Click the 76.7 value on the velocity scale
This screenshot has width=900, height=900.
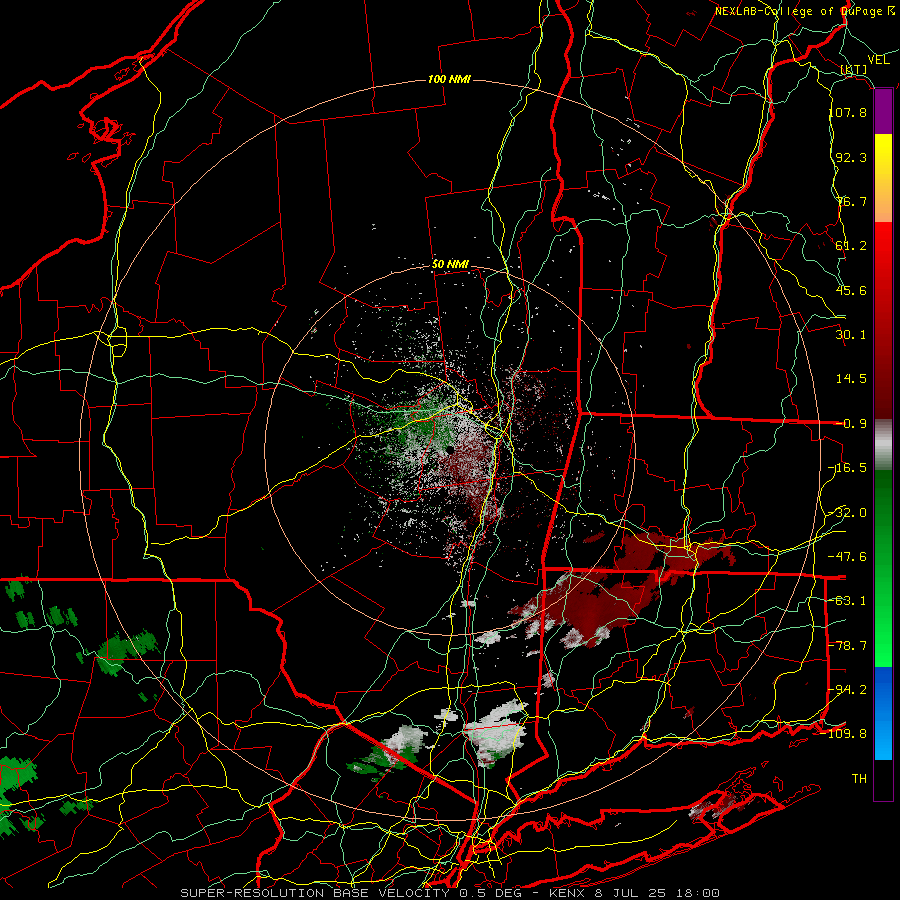click(x=851, y=201)
